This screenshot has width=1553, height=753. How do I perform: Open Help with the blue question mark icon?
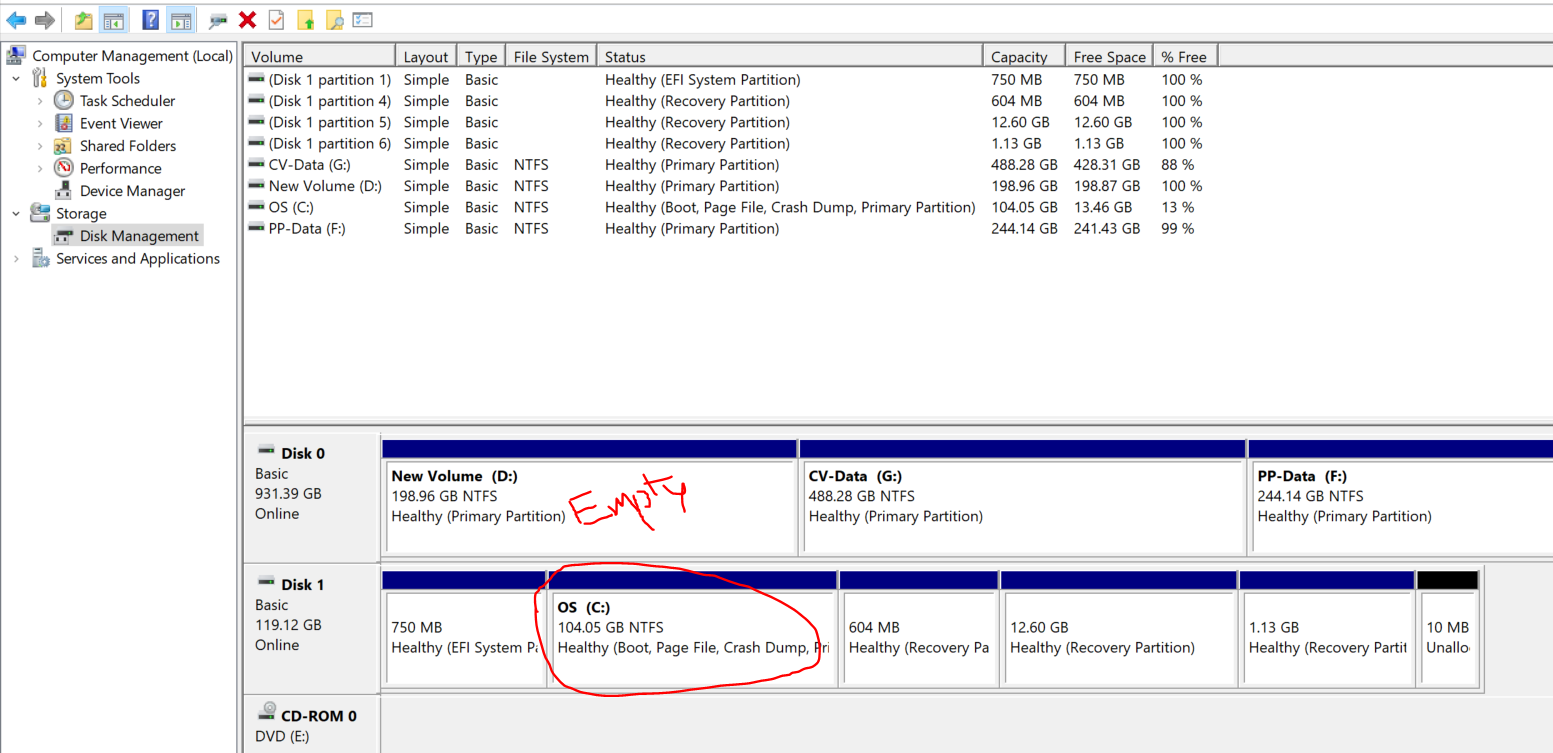pos(150,20)
